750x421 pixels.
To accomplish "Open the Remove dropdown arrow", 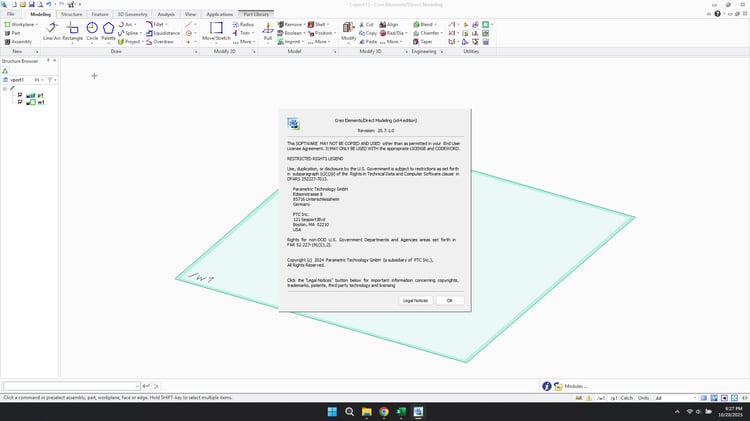I will click(x=304, y=24).
